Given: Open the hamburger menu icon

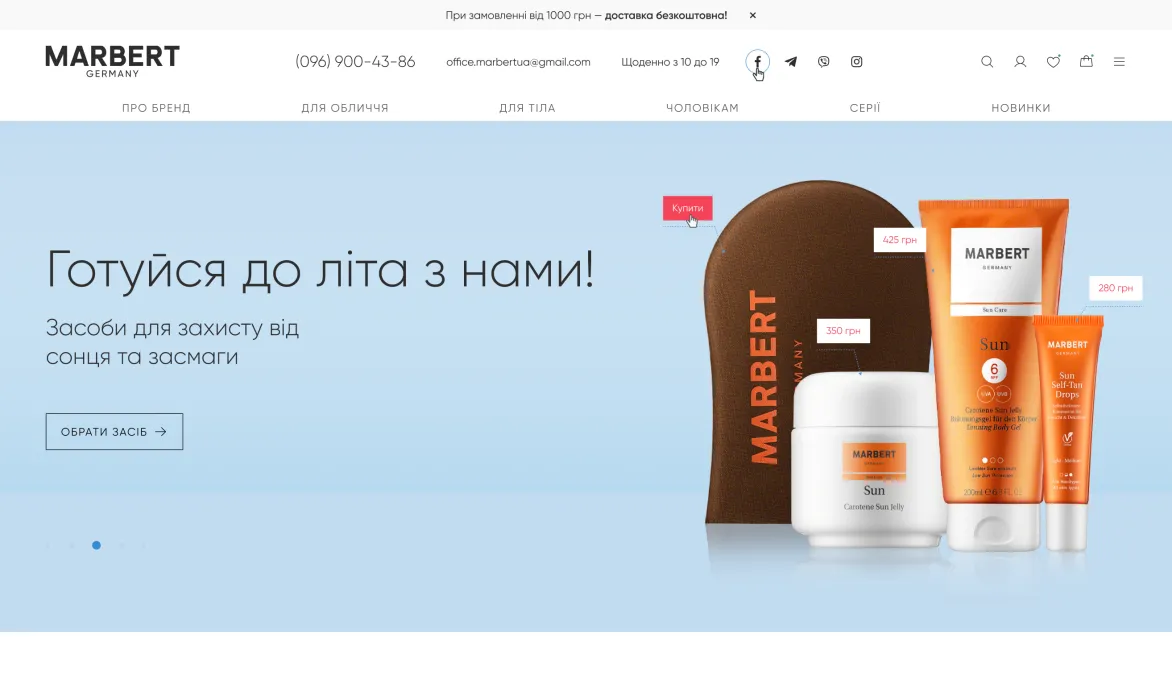Looking at the screenshot, I should click(x=1119, y=61).
